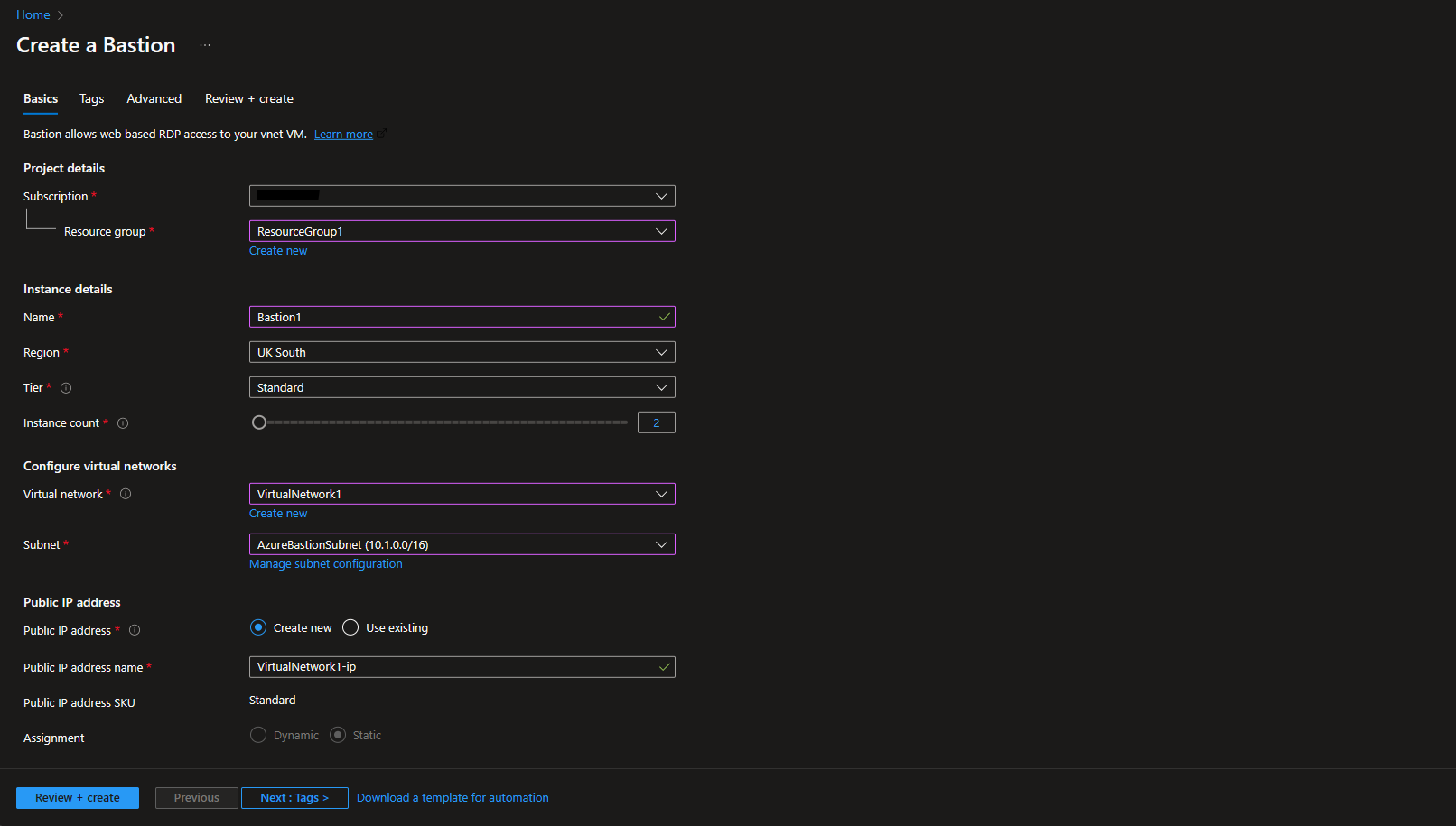This screenshot has width=1456, height=826.
Task: Click the Instance count slider handle
Action: [259, 422]
